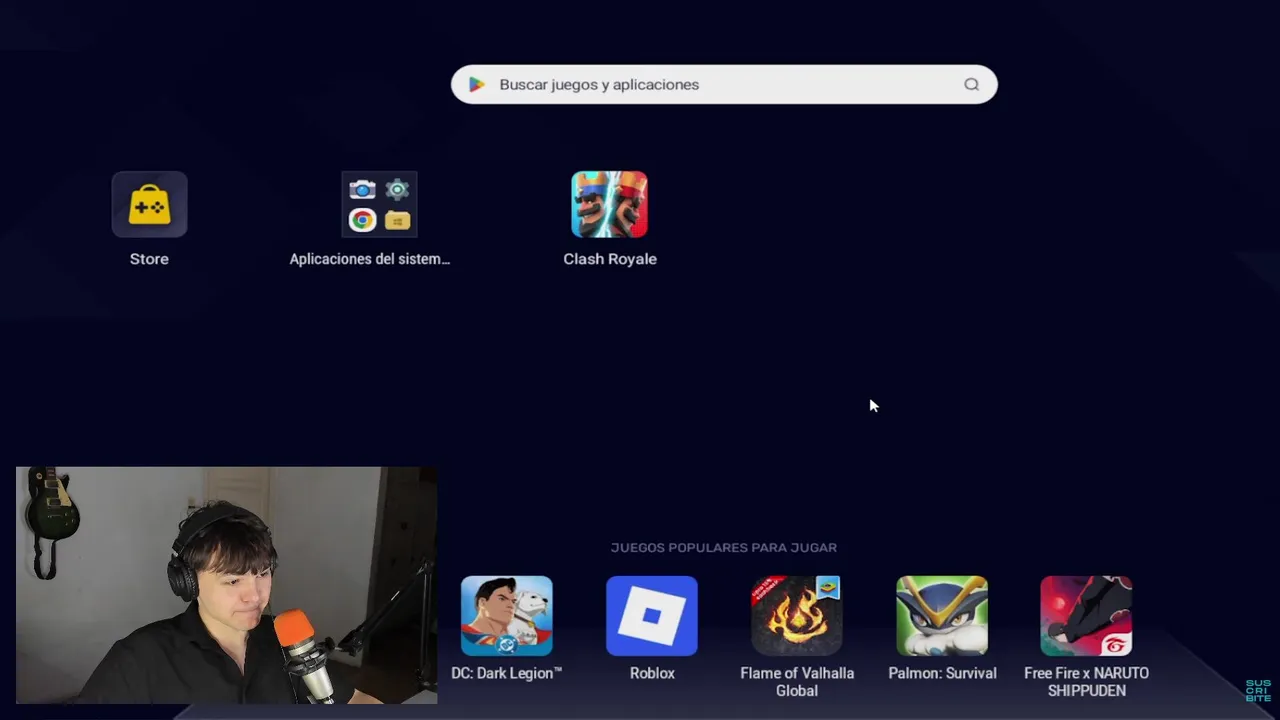This screenshot has width=1280, height=720.
Task: Click the Aplicaciones del sistema label
Action: click(370, 259)
